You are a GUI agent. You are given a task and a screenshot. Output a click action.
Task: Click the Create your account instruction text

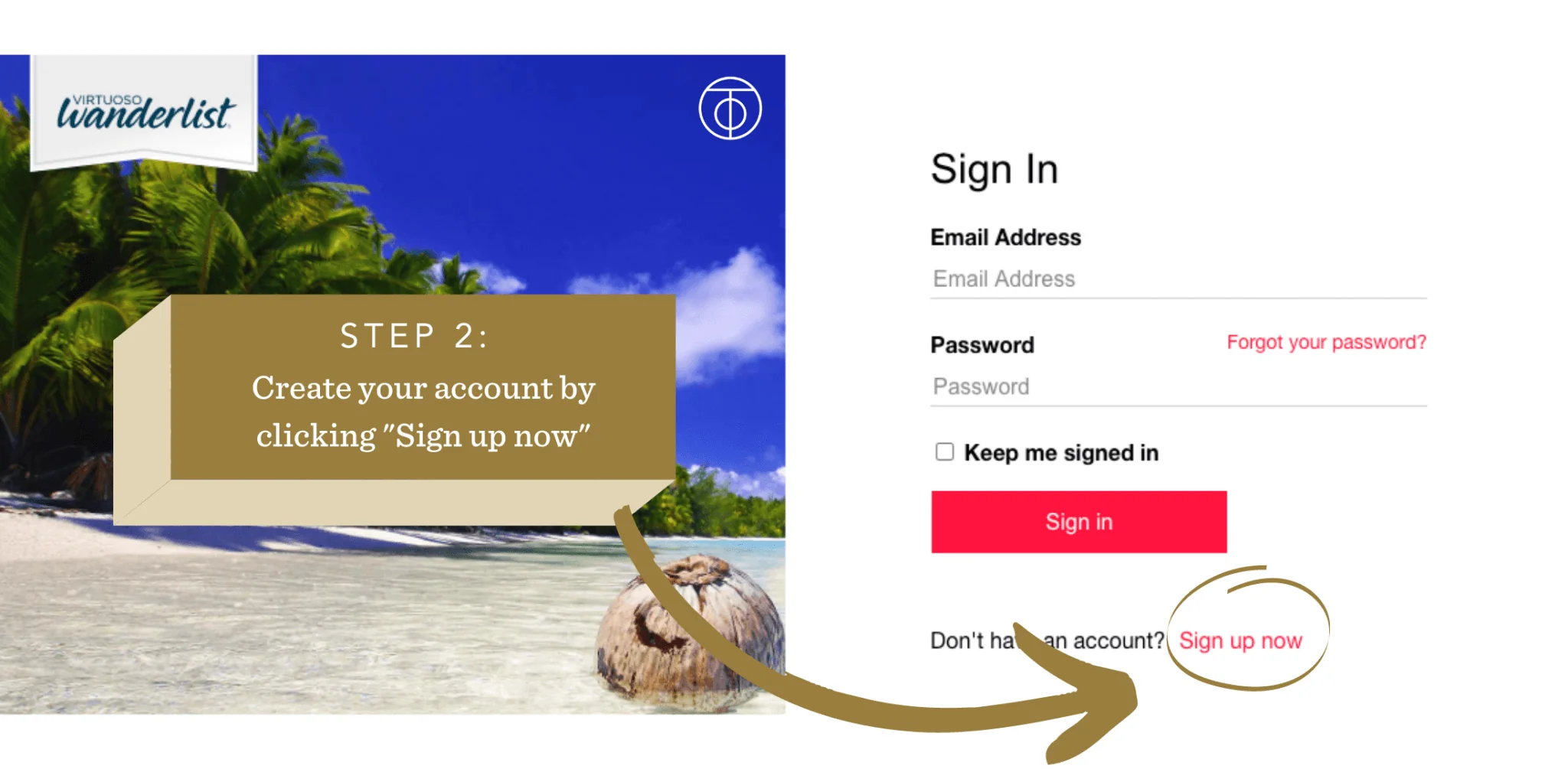click(x=423, y=412)
